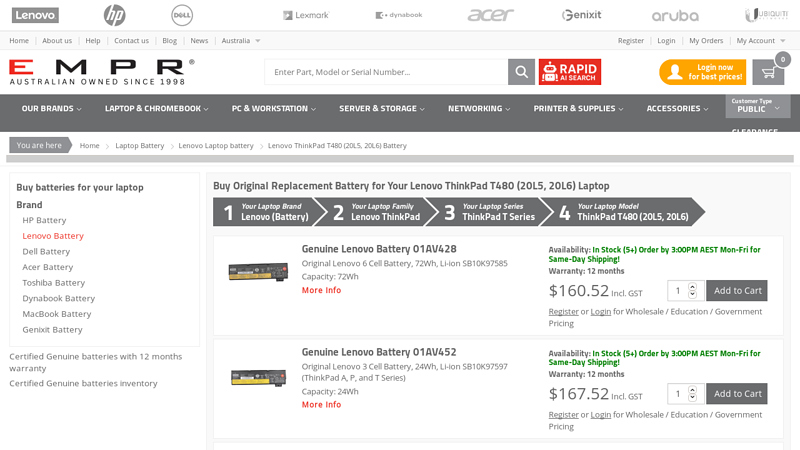This screenshot has width=800, height=450.
Task: Go to Home in top bar
Action: click(19, 41)
